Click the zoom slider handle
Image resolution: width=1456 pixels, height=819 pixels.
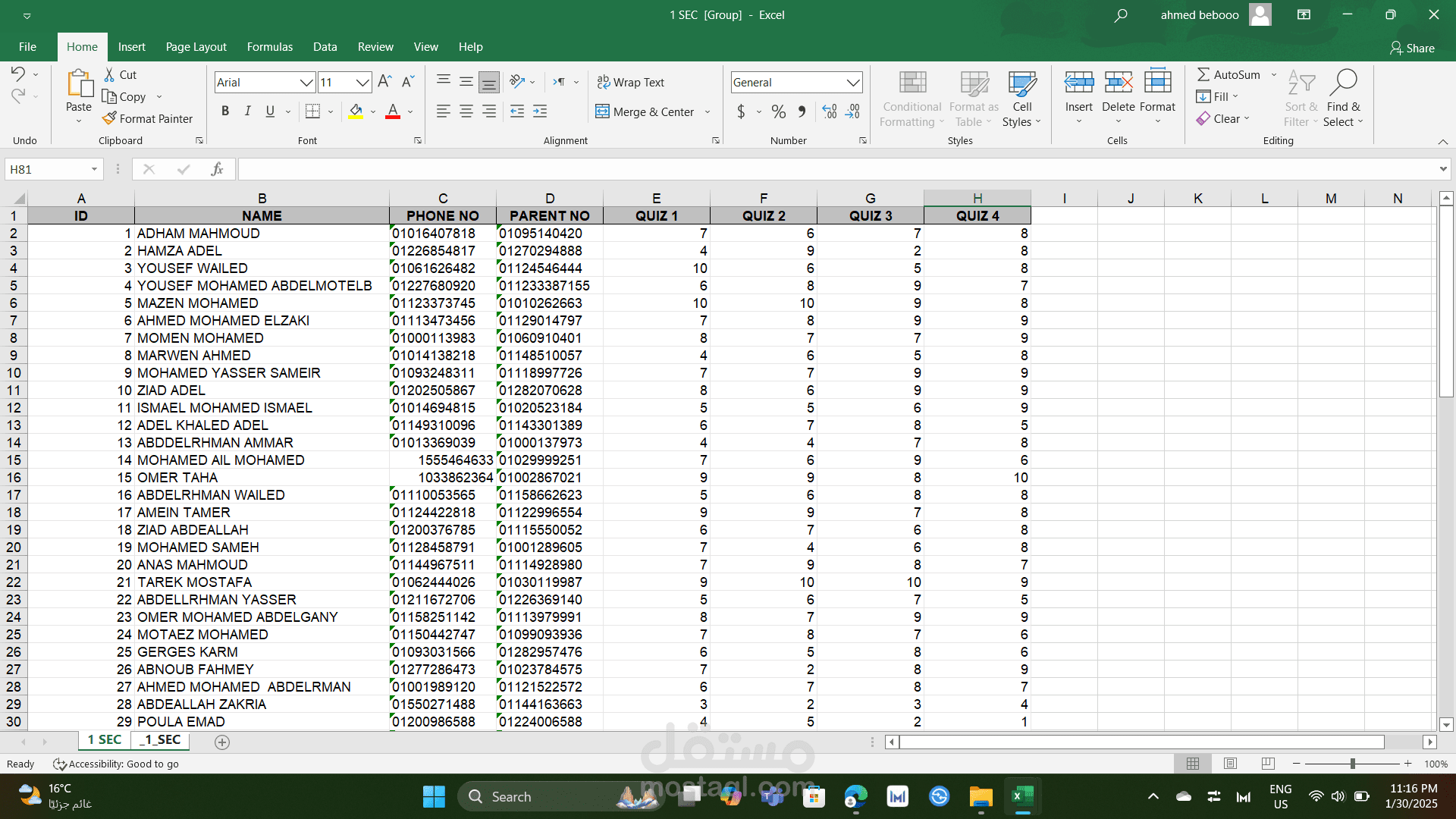(1353, 764)
